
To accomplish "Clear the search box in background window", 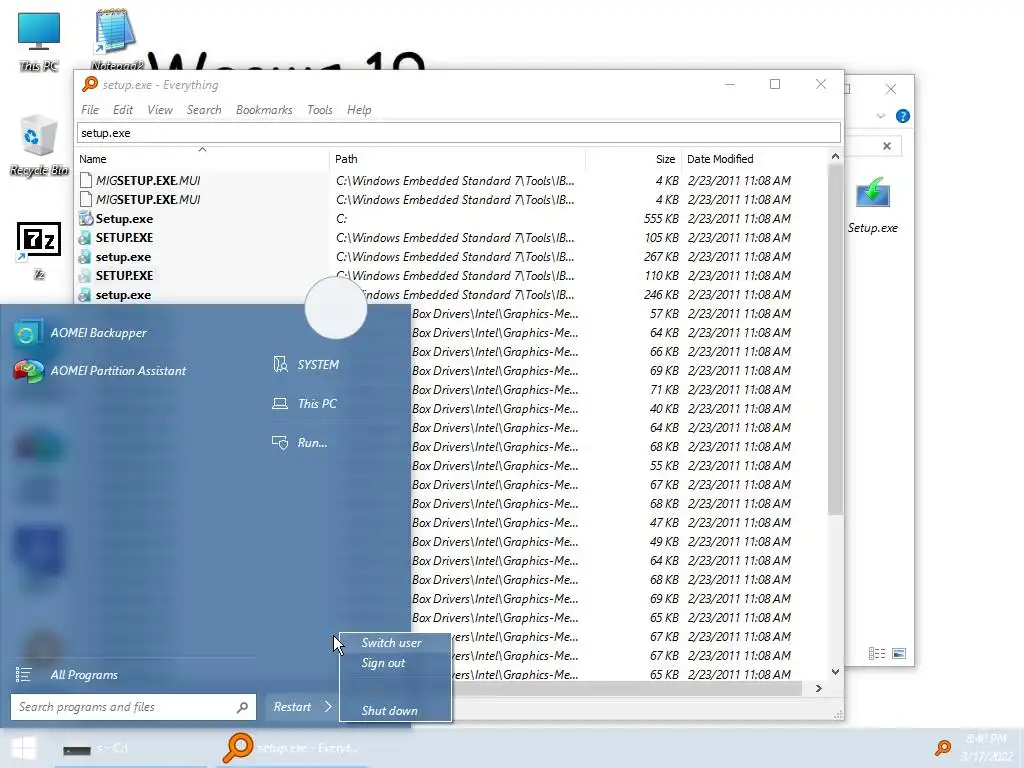I will click(887, 146).
